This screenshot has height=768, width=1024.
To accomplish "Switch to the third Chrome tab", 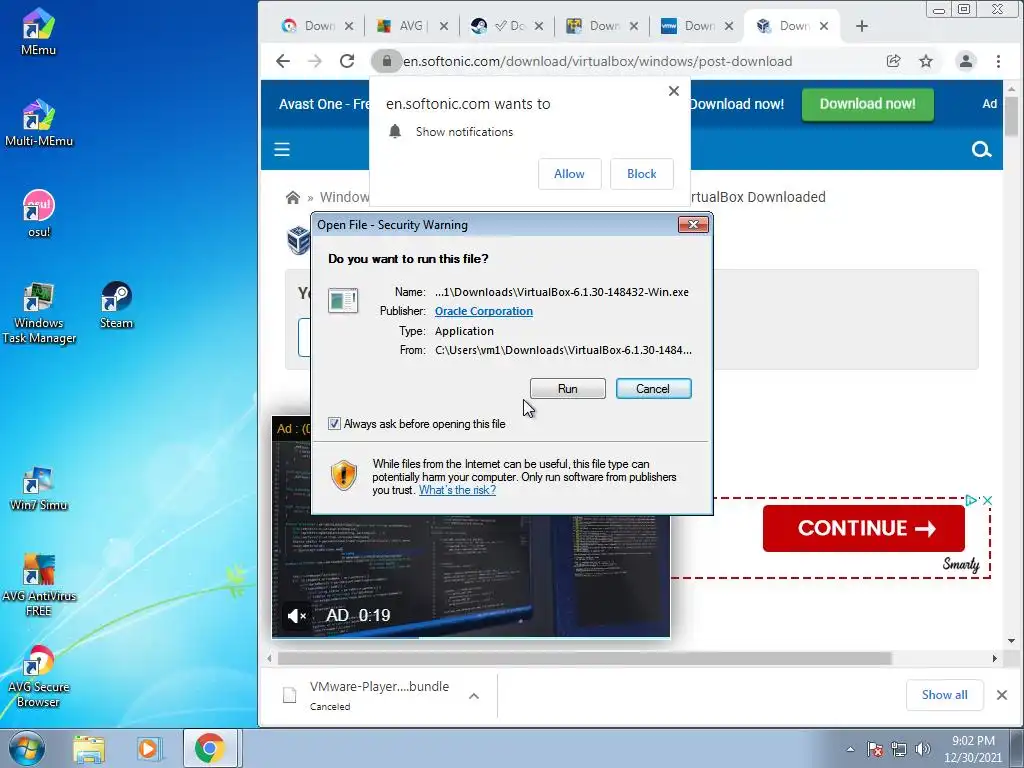I will tap(507, 26).
